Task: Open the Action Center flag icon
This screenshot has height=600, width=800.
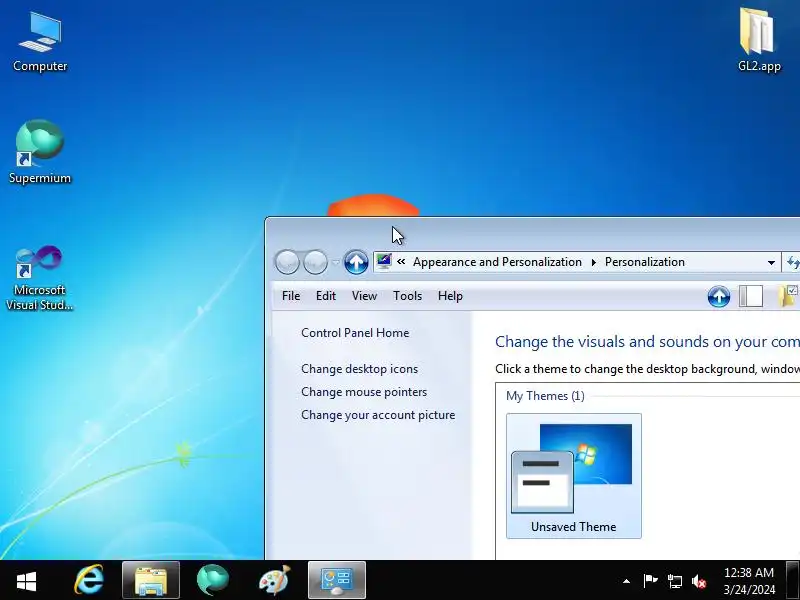Action: click(x=650, y=581)
